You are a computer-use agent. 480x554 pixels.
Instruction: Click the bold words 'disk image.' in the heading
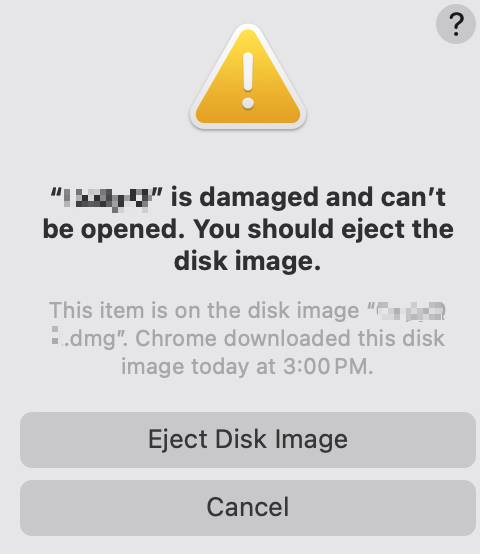point(247,261)
